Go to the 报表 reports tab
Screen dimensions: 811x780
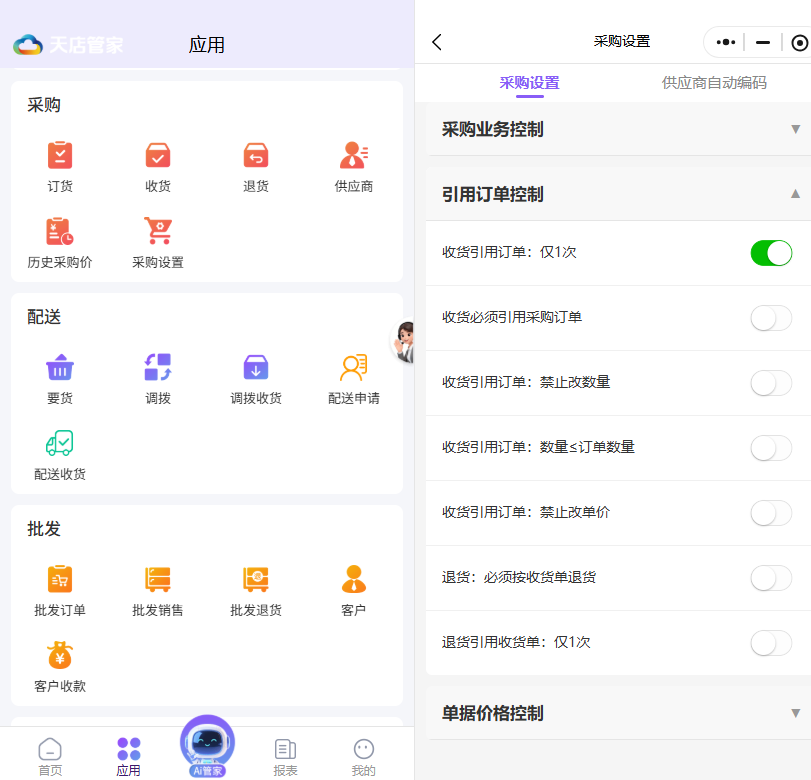tap(286, 756)
